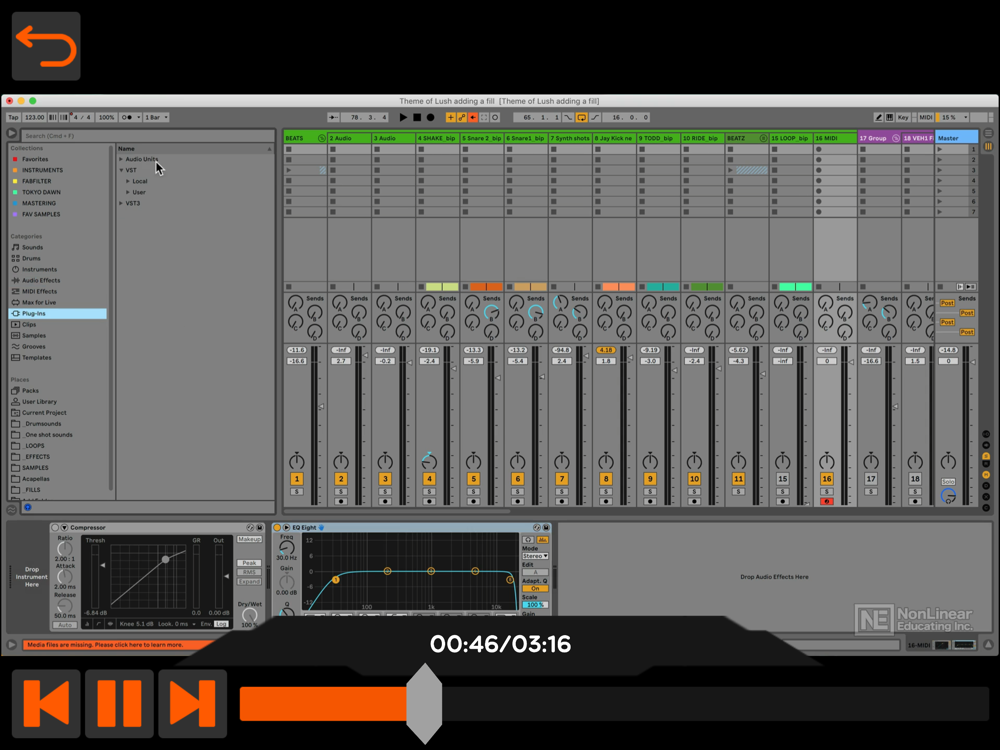
Task: Toggle the Compressor device activator
Action: pos(55,528)
